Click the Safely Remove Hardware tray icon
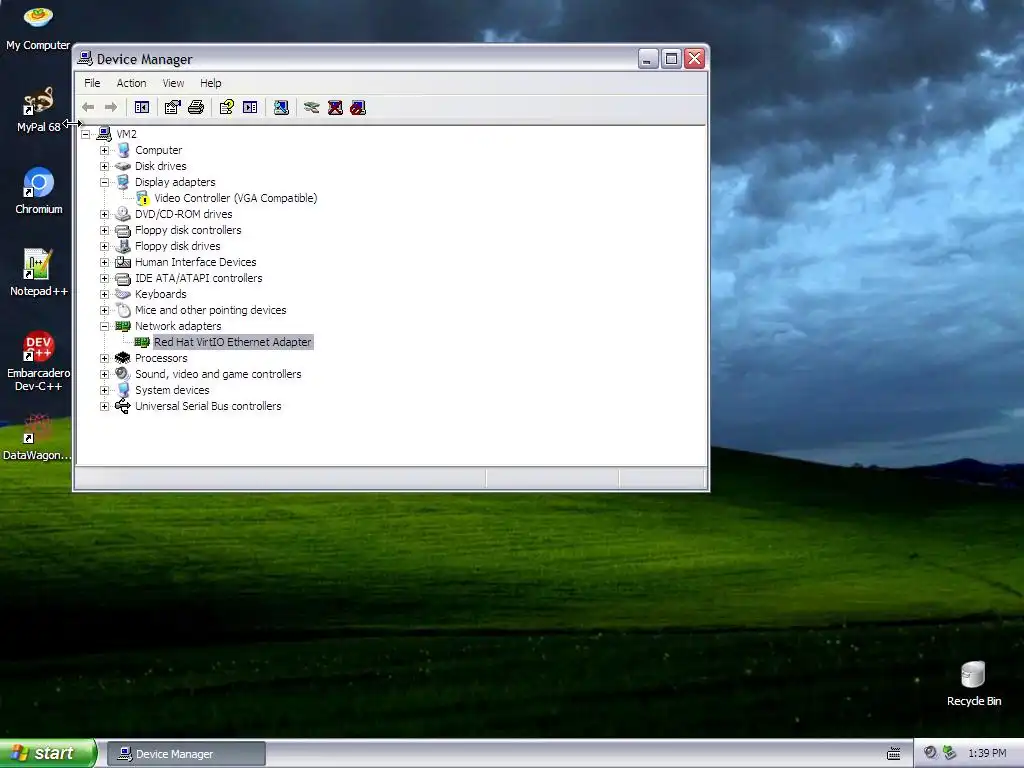The image size is (1024, 768). 950,753
